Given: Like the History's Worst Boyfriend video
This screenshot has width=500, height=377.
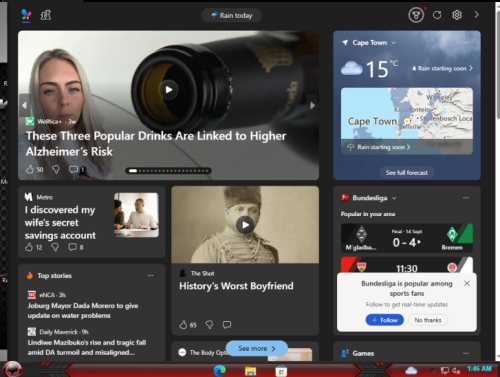Looking at the screenshot, I should pyautogui.click(x=183, y=324).
